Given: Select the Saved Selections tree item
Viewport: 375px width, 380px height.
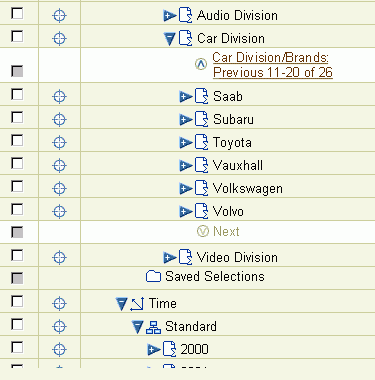Looking at the screenshot, I should coord(215,276).
